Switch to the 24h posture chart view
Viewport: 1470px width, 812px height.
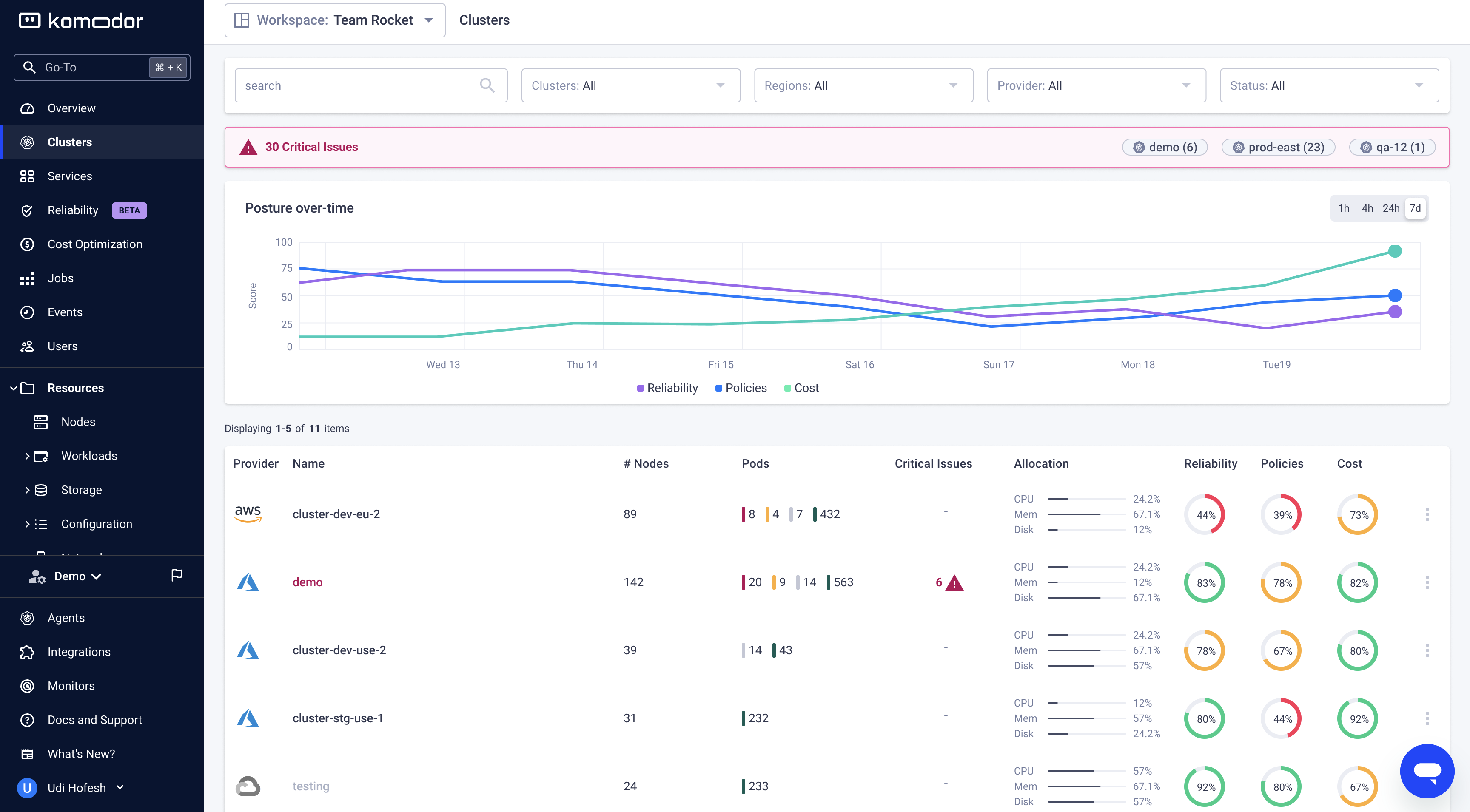[1390, 208]
